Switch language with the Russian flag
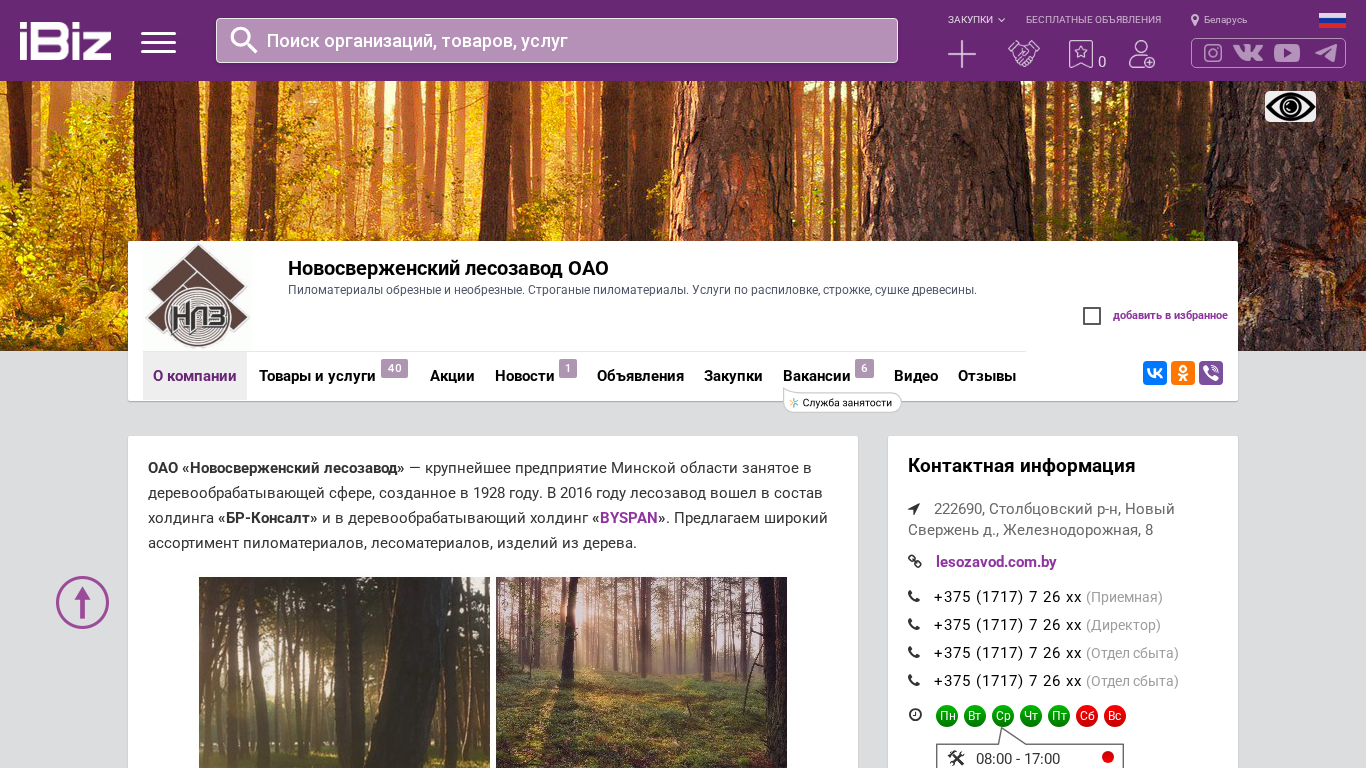1366x768 pixels. 1332,20
